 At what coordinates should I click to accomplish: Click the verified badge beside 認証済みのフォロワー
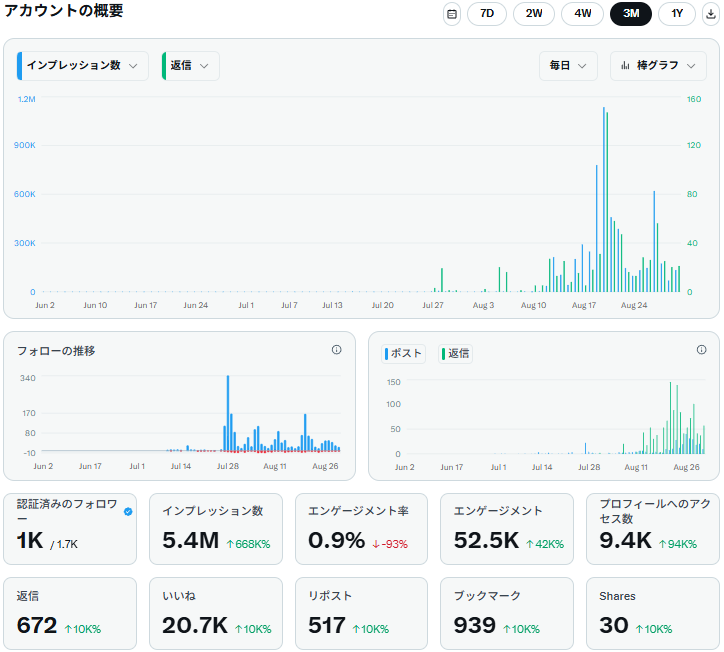(128, 511)
